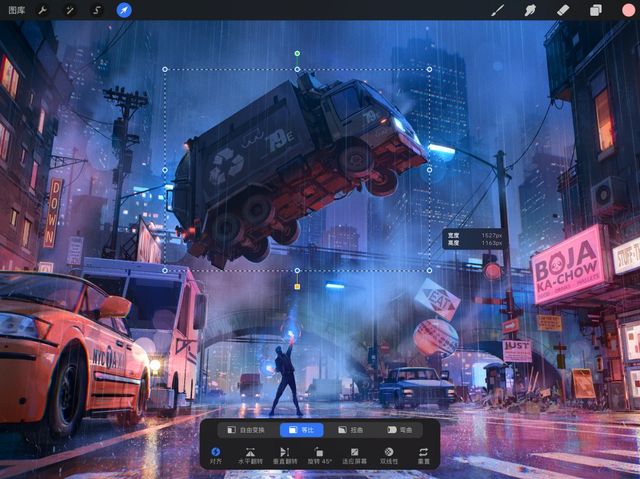This screenshot has height=479, width=640.
Task: Click the top-center bounding box handle
Action: tap(297, 69)
